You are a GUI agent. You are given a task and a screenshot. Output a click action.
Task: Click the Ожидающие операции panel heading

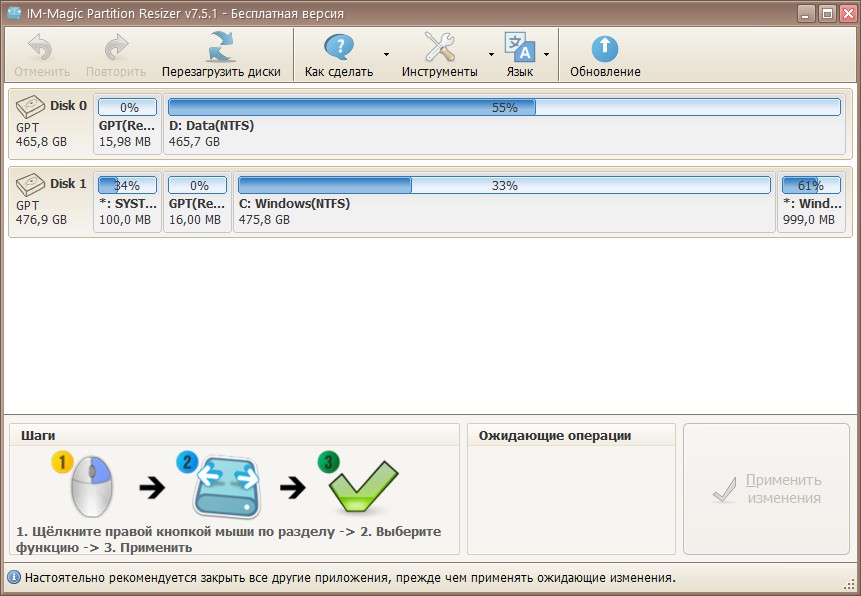coord(555,436)
